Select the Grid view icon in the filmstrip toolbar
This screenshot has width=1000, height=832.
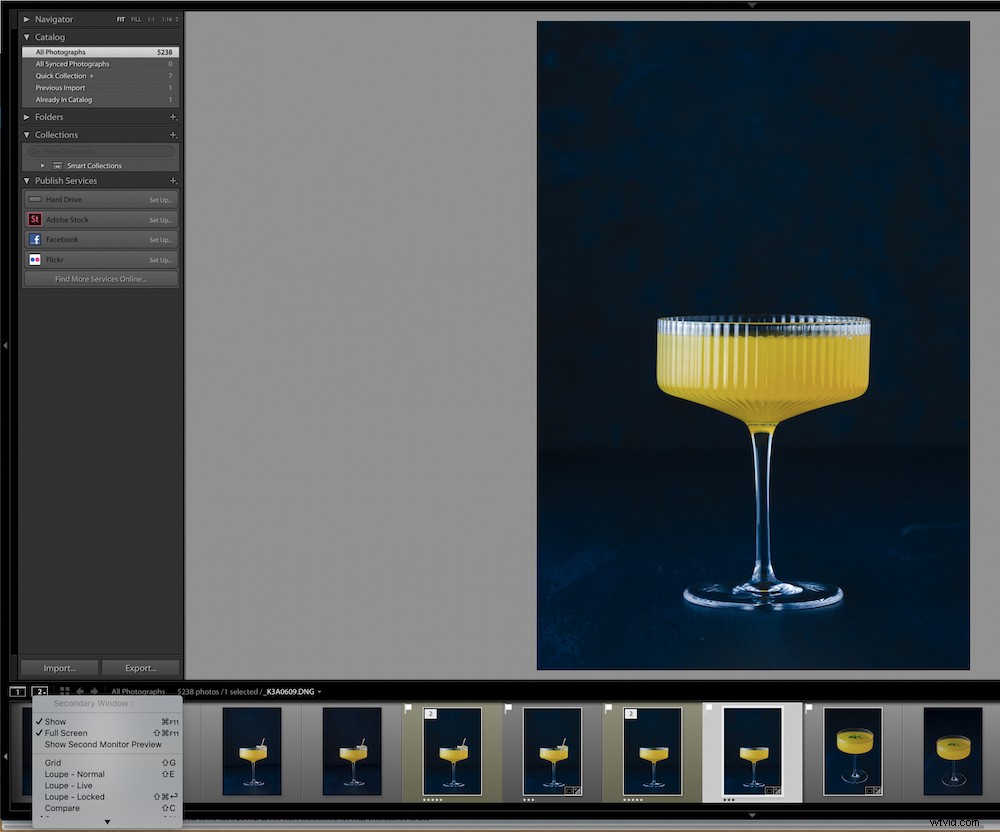click(x=64, y=691)
